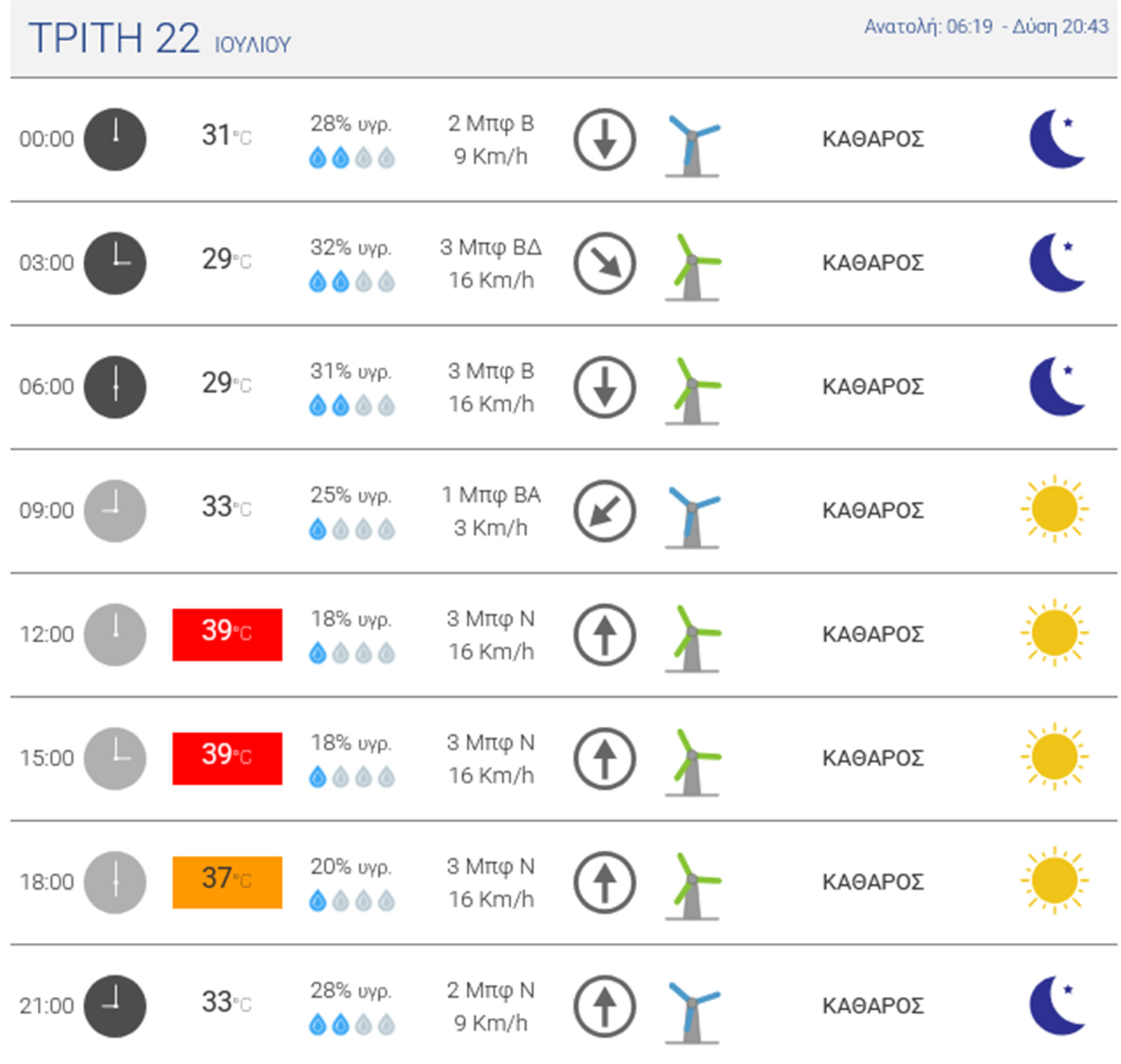The height and width of the screenshot is (1064, 1121).
Task: Click the wind direction arrow at 09:00
Action: coord(605,511)
